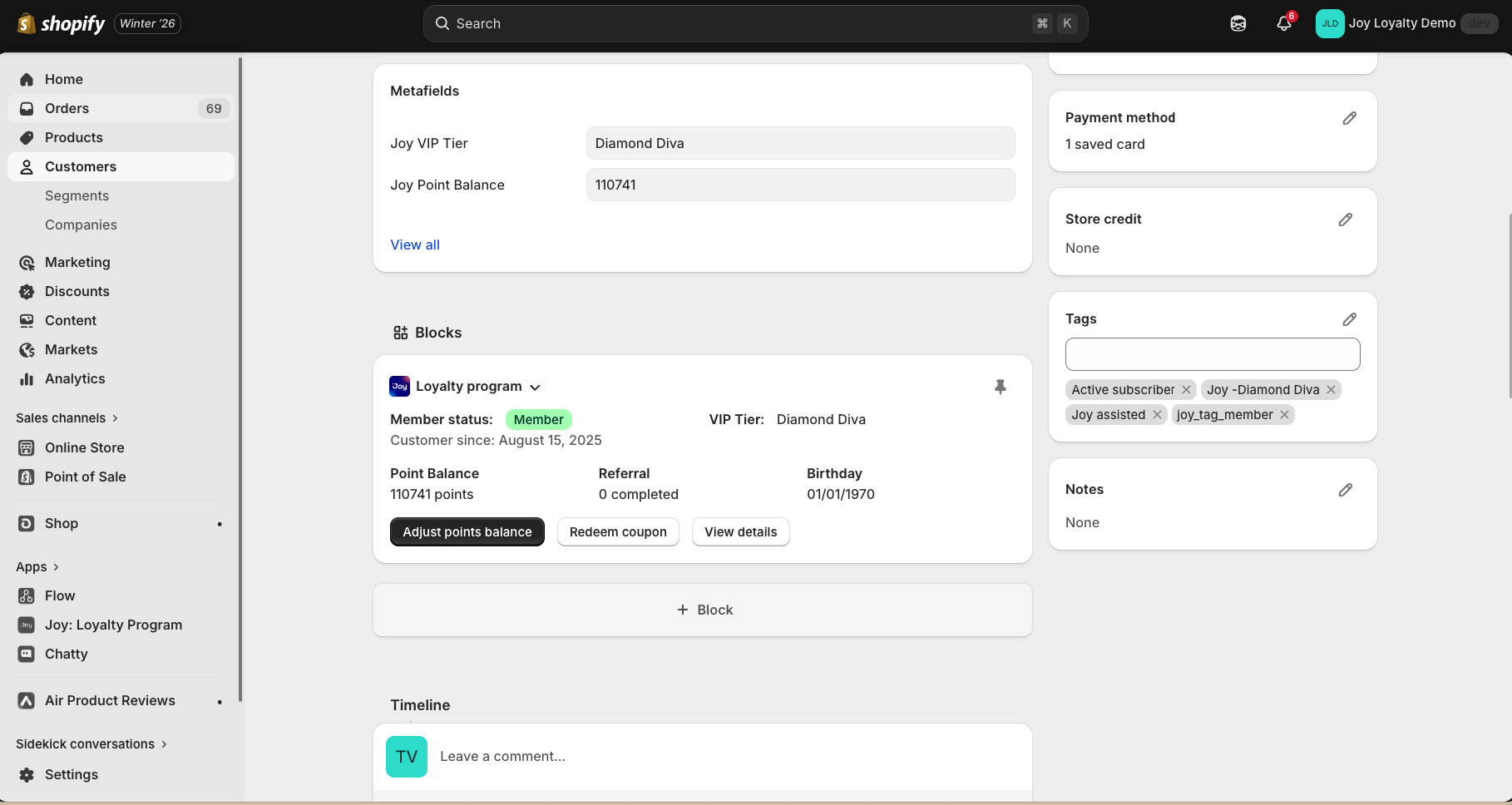Screen dimensions: 1512x805
Task: Click the Tags input field
Action: (x=1212, y=354)
